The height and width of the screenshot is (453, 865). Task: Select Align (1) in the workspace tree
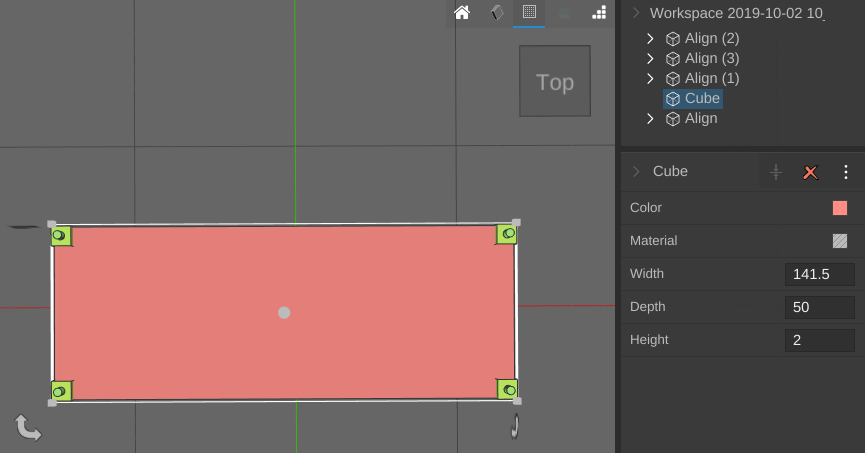tap(712, 78)
